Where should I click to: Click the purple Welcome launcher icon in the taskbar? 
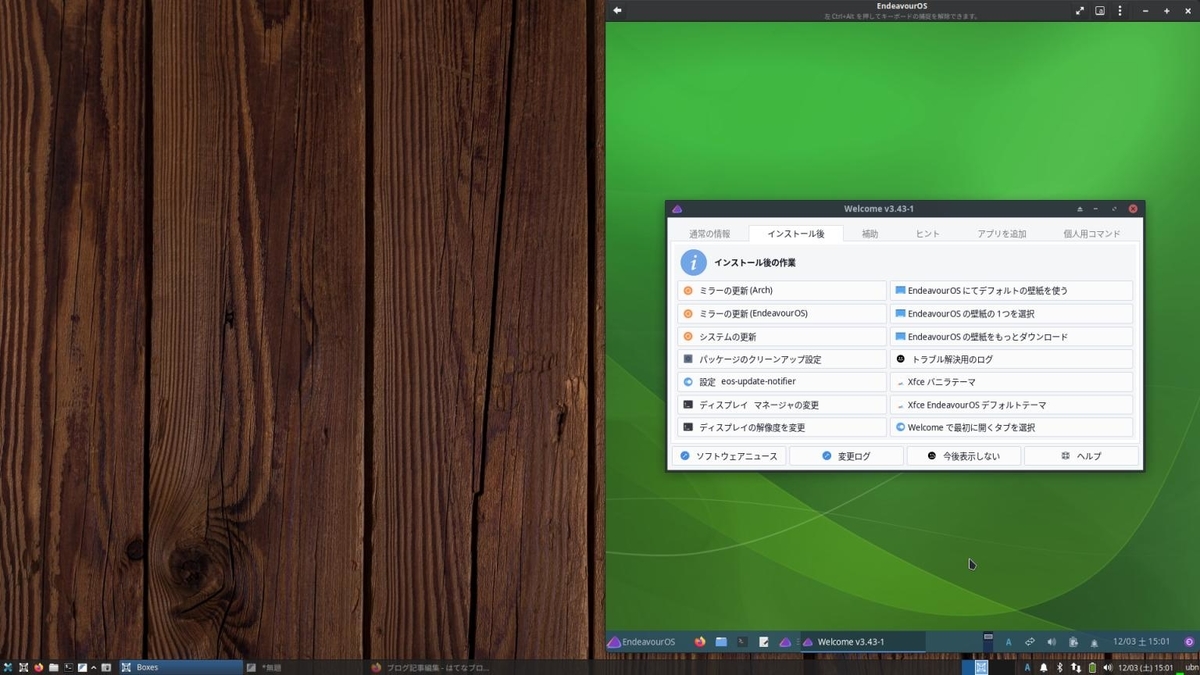point(784,641)
